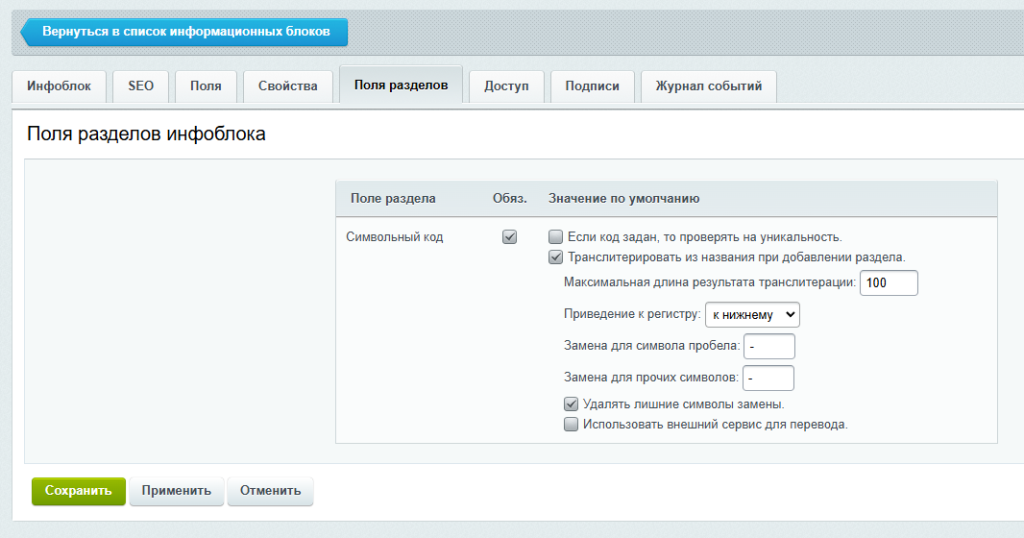1024x538 pixels.
Task: Uncheck 'Транслитерировать из названия при добавлении раздела'
Action: tap(556, 257)
